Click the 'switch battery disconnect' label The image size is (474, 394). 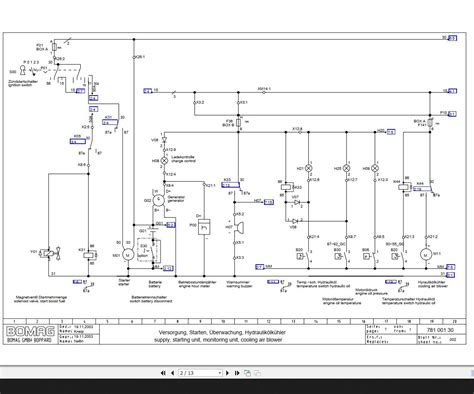151,301
